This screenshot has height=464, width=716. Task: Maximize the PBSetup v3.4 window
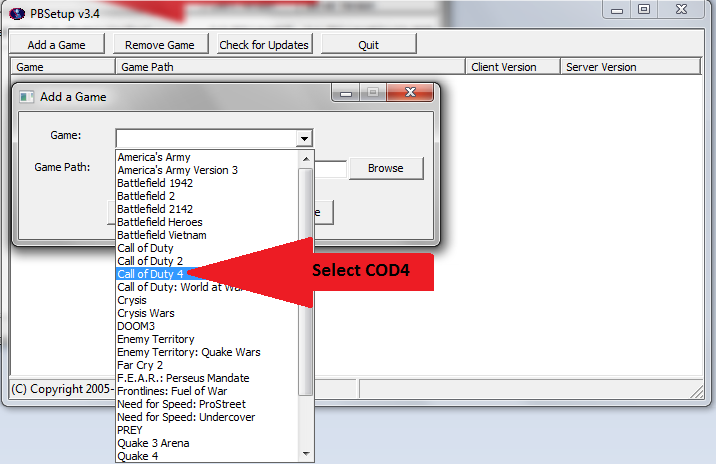point(644,10)
